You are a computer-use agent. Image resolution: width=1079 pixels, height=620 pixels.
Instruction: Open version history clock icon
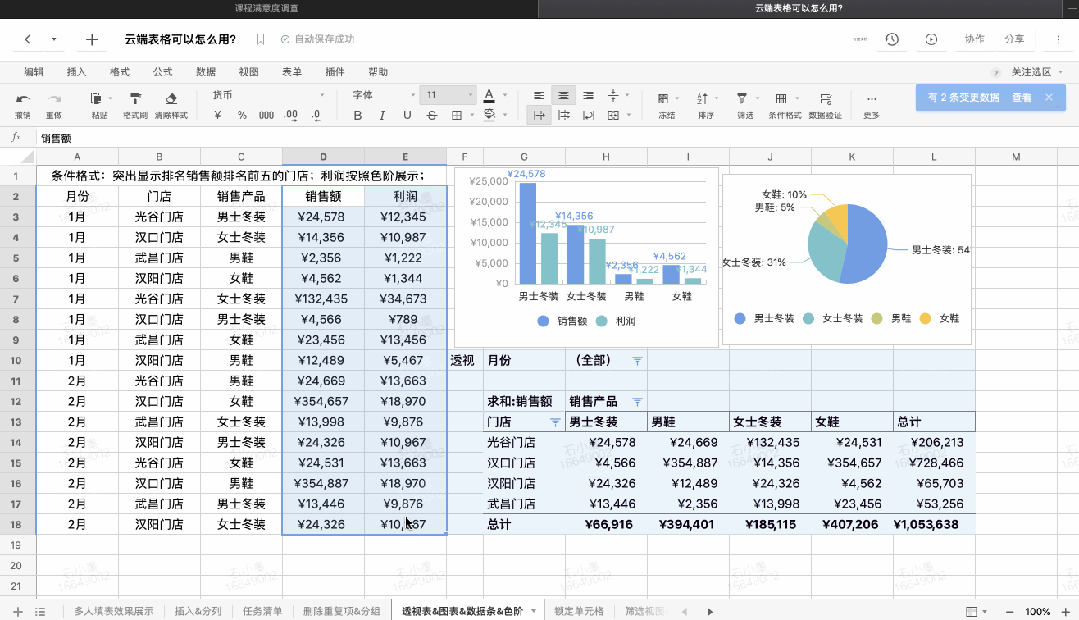891,39
